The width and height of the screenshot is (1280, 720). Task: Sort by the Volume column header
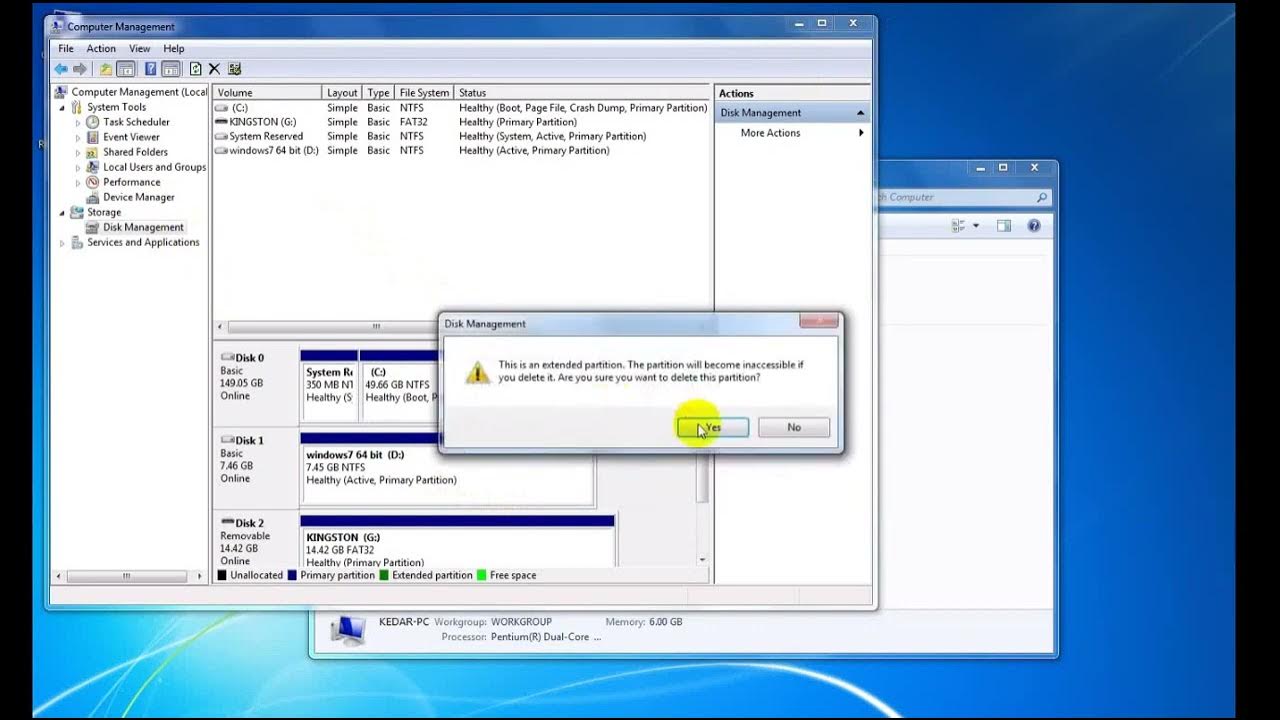coord(267,92)
